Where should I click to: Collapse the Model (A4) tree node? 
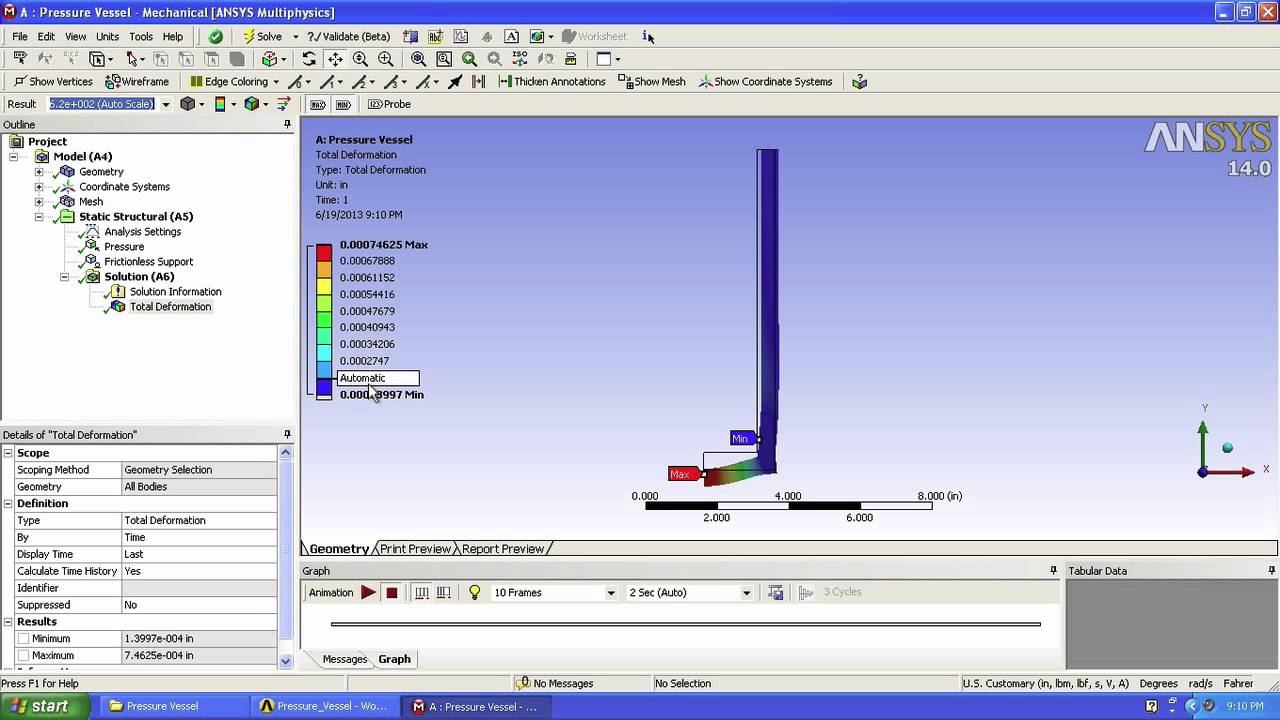pyautogui.click(x=14, y=157)
